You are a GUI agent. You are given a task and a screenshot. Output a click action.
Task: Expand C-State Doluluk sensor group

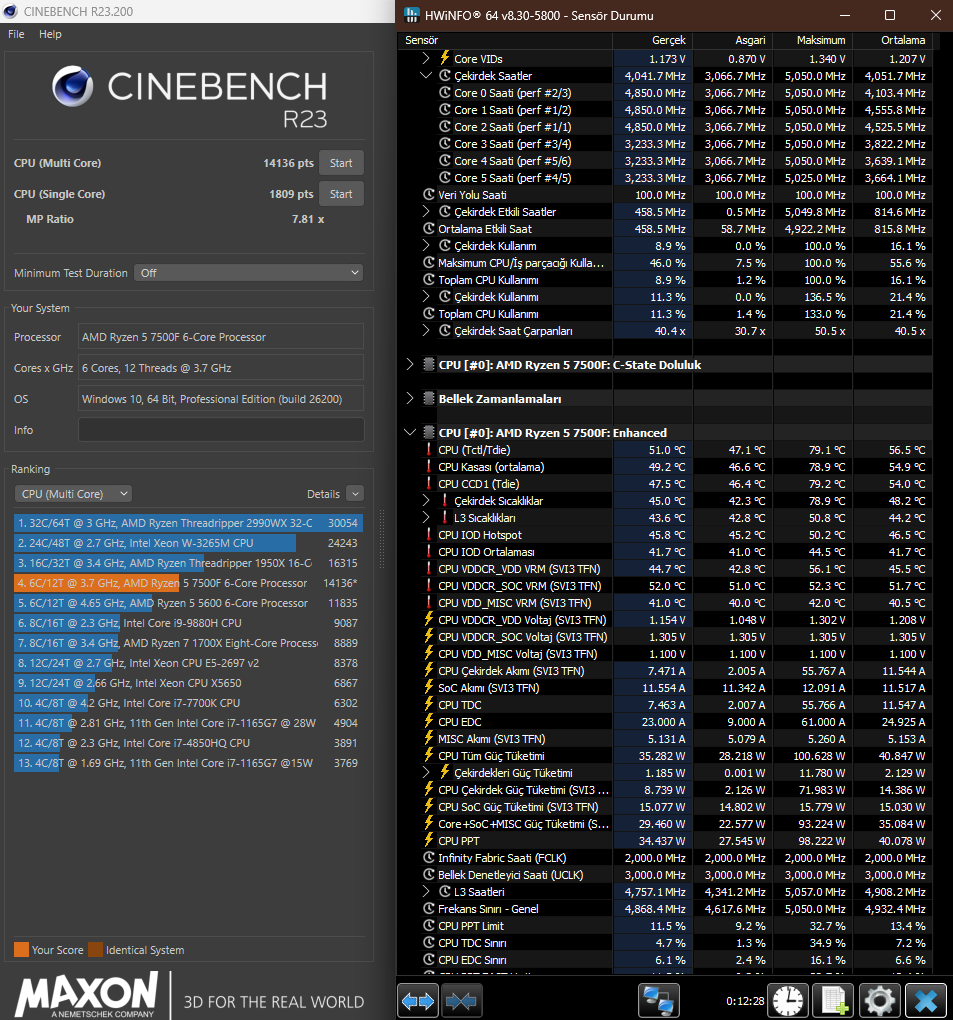pos(410,364)
